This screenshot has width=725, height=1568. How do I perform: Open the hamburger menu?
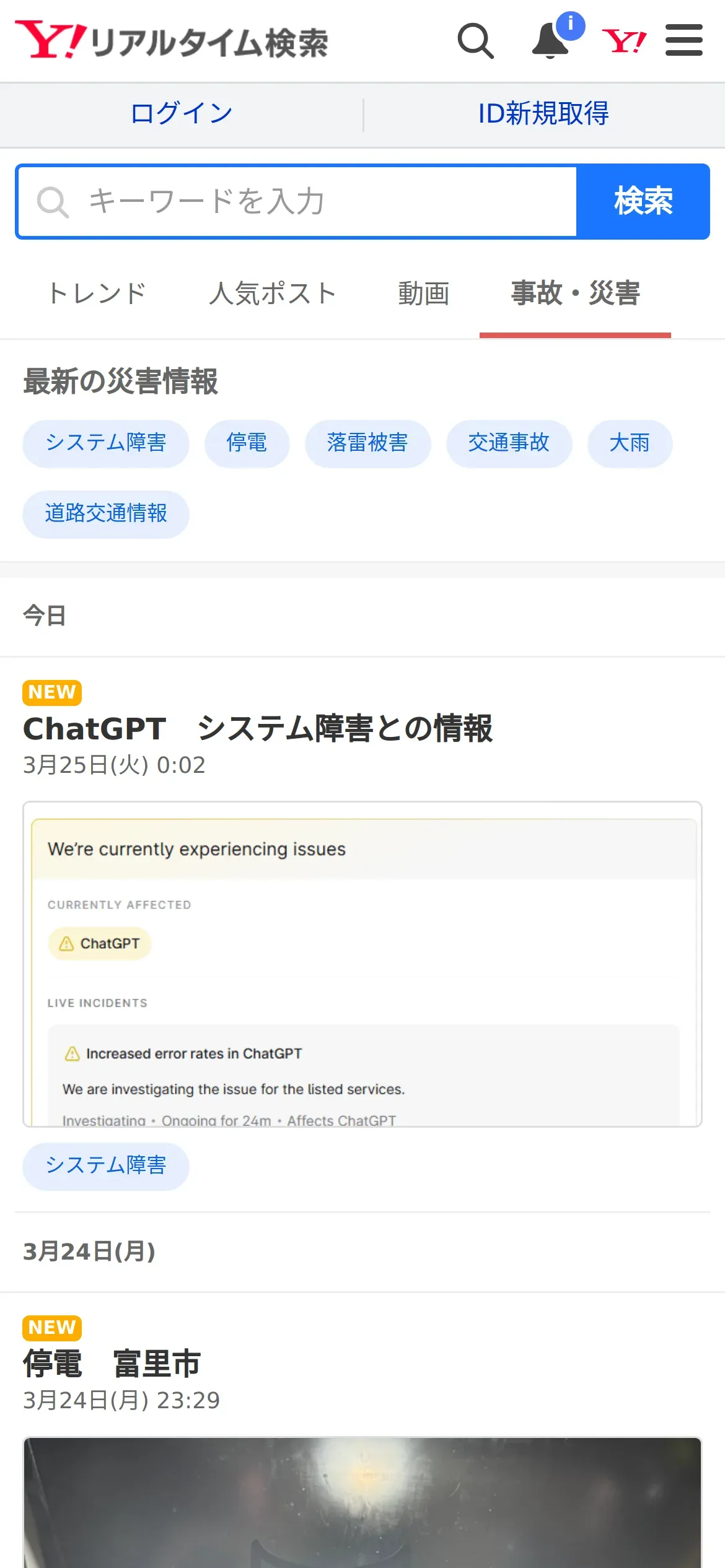(x=684, y=40)
